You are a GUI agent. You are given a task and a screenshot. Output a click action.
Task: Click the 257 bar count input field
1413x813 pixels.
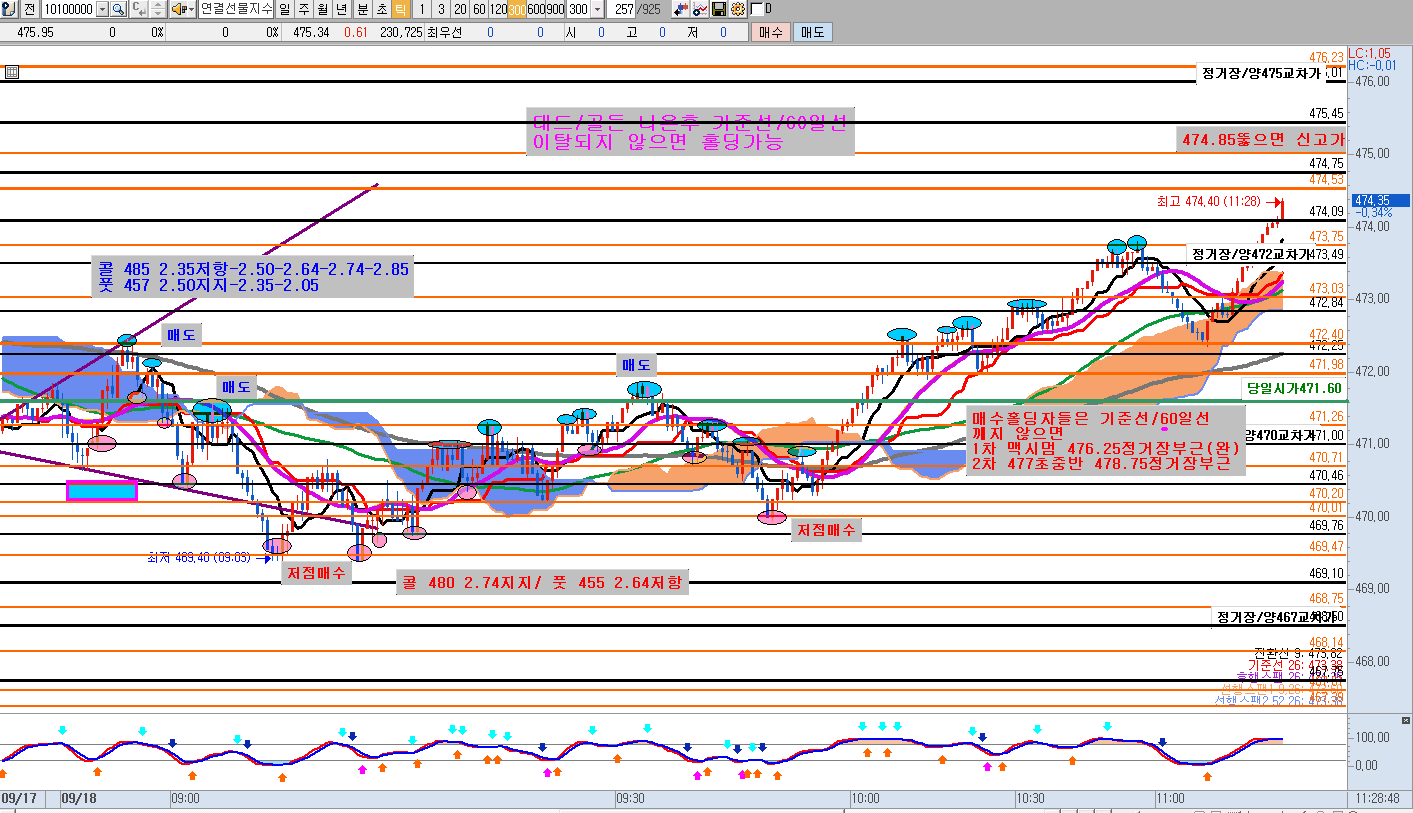tap(626, 9)
